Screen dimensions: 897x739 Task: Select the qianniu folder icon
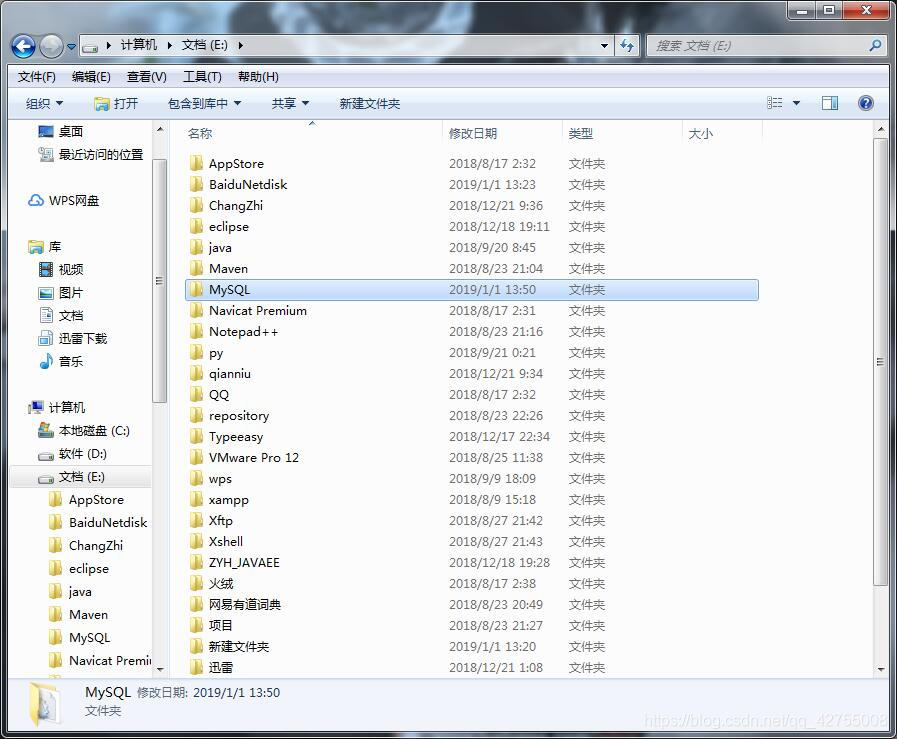(196, 374)
